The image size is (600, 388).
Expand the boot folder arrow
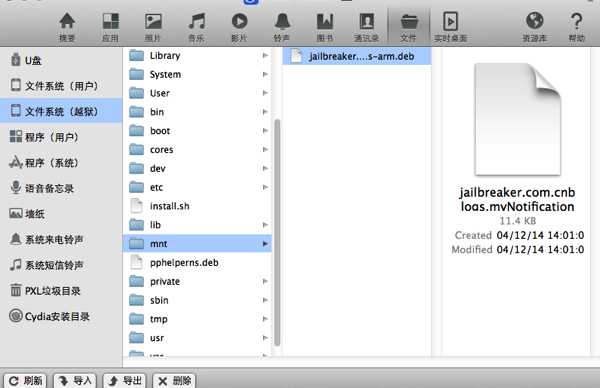coord(265,130)
